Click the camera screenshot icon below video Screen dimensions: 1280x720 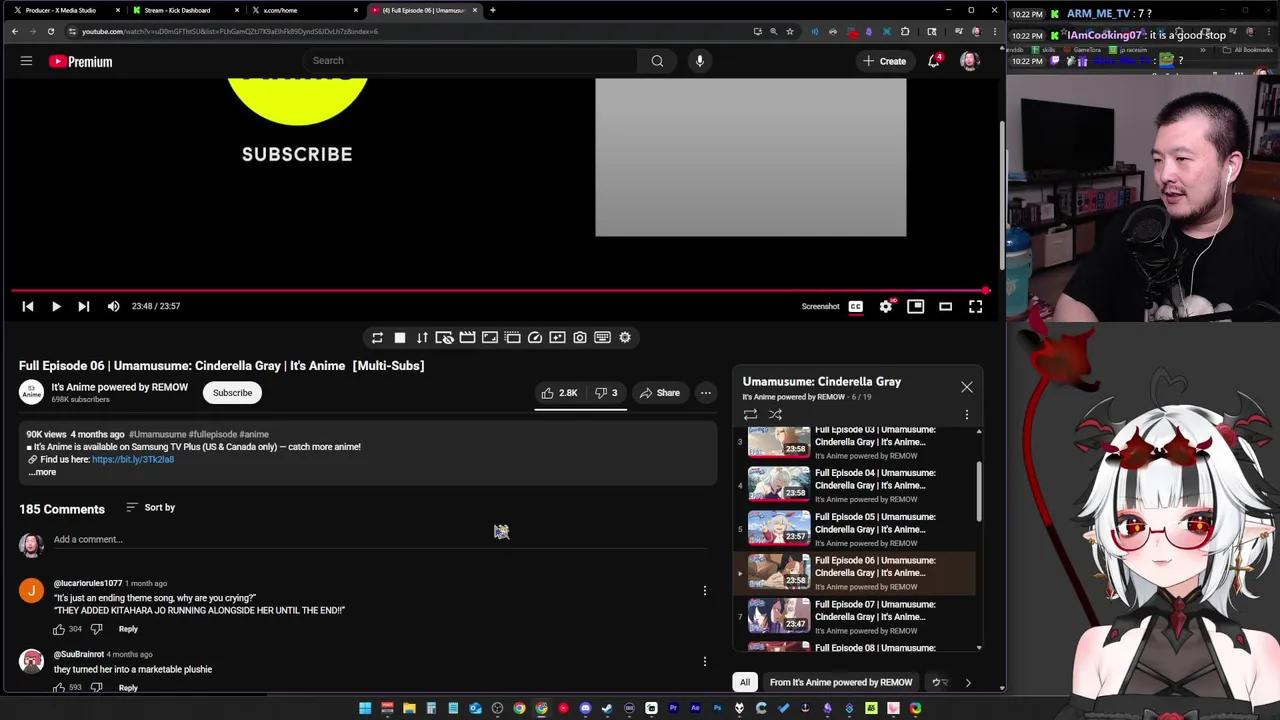[580, 338]
